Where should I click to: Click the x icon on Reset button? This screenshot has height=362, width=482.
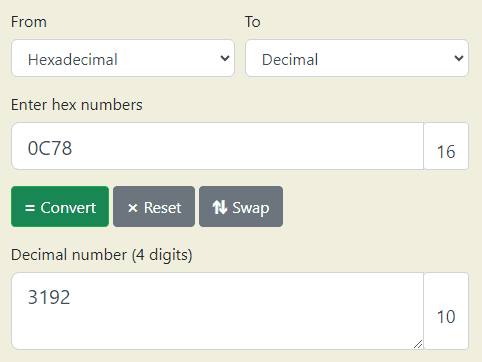coord(133,208)
